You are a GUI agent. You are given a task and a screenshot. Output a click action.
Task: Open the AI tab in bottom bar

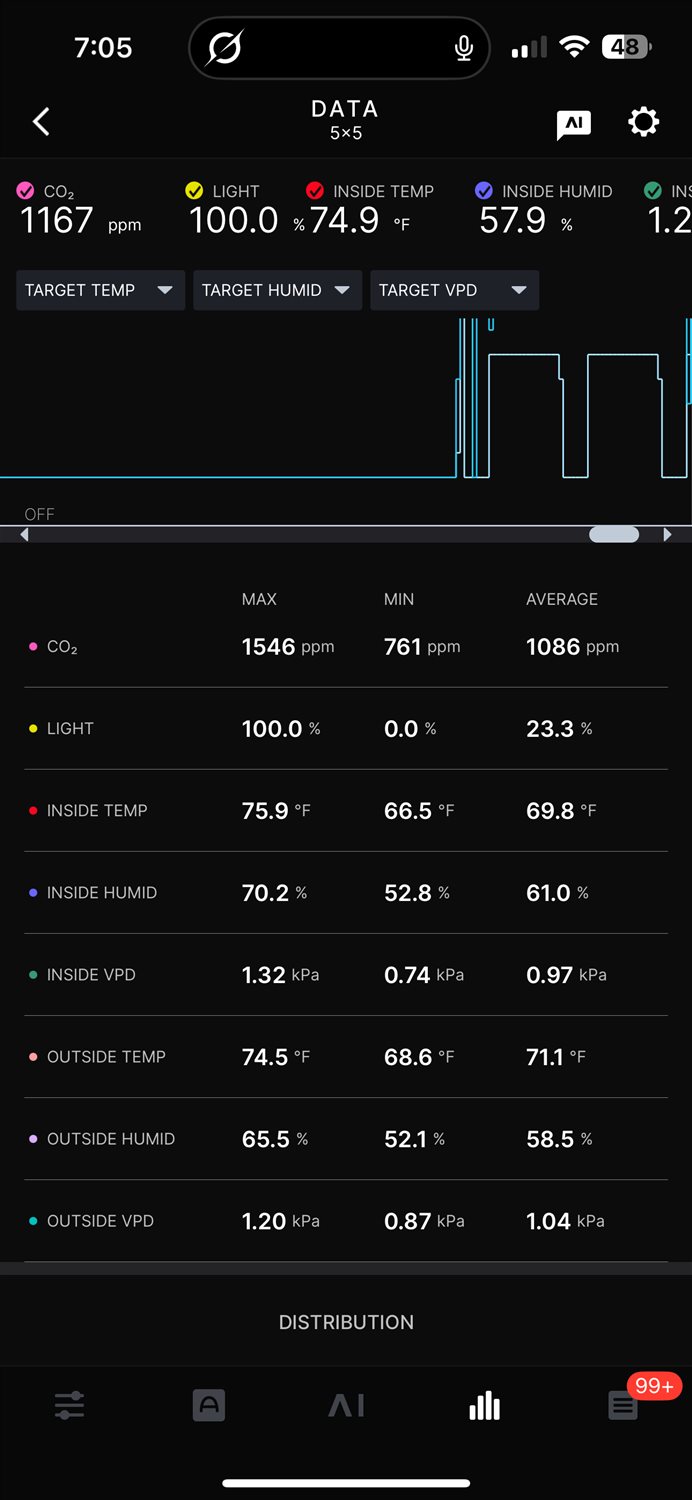click(x=346, y=1406)
